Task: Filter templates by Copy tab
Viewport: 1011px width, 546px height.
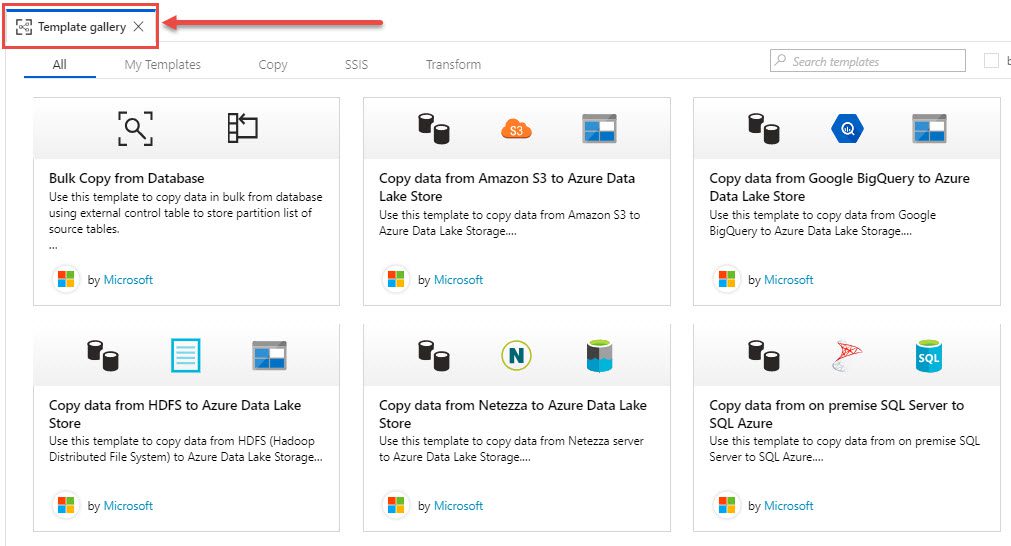Action: click(273, 64)
